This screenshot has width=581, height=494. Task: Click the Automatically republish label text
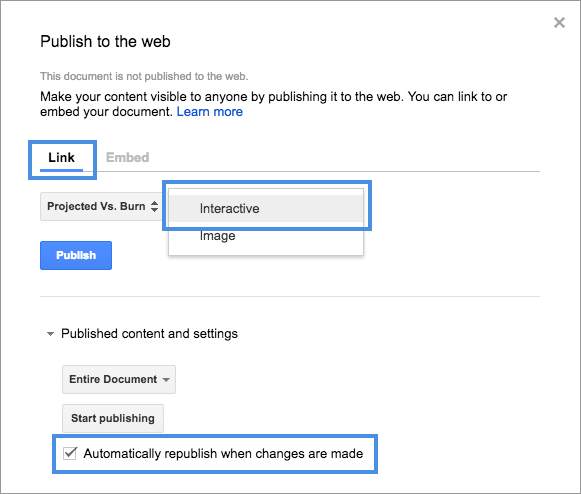[x=223, y=454]
